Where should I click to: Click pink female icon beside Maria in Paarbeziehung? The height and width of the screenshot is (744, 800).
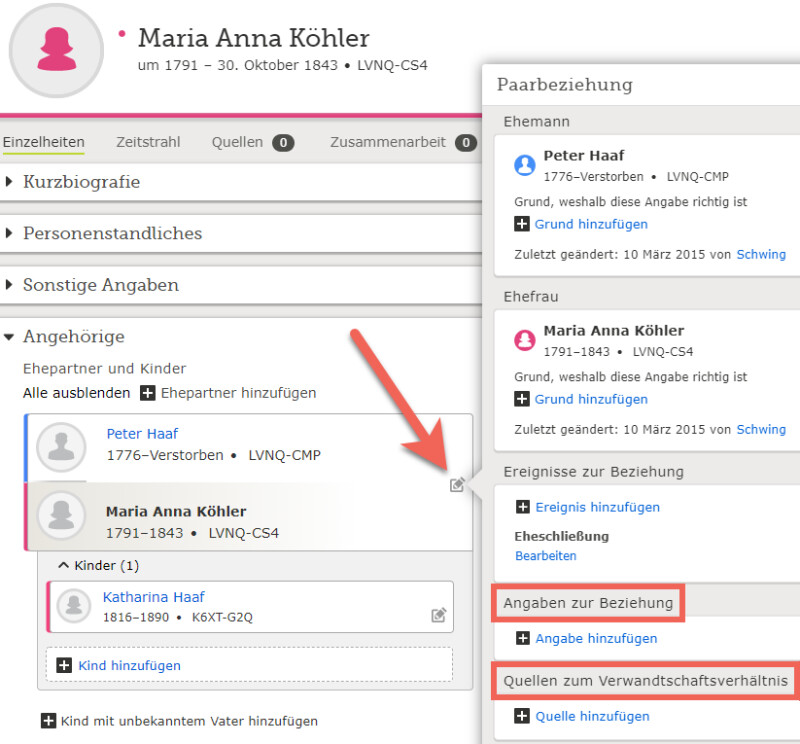click(524, 340)
